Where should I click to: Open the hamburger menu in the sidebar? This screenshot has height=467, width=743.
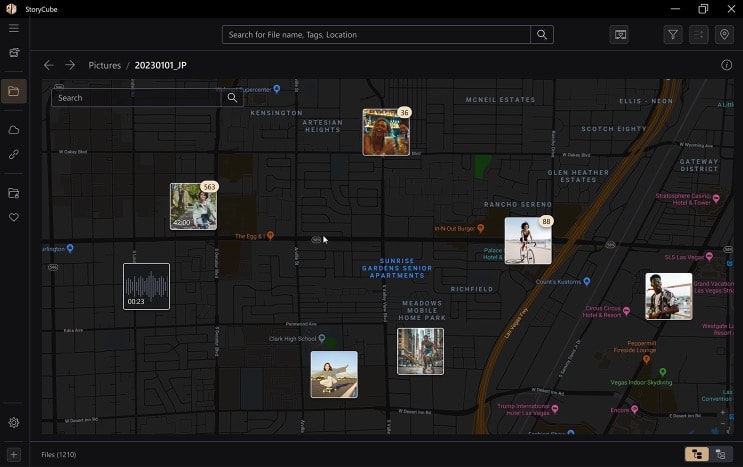coord(14,28)
